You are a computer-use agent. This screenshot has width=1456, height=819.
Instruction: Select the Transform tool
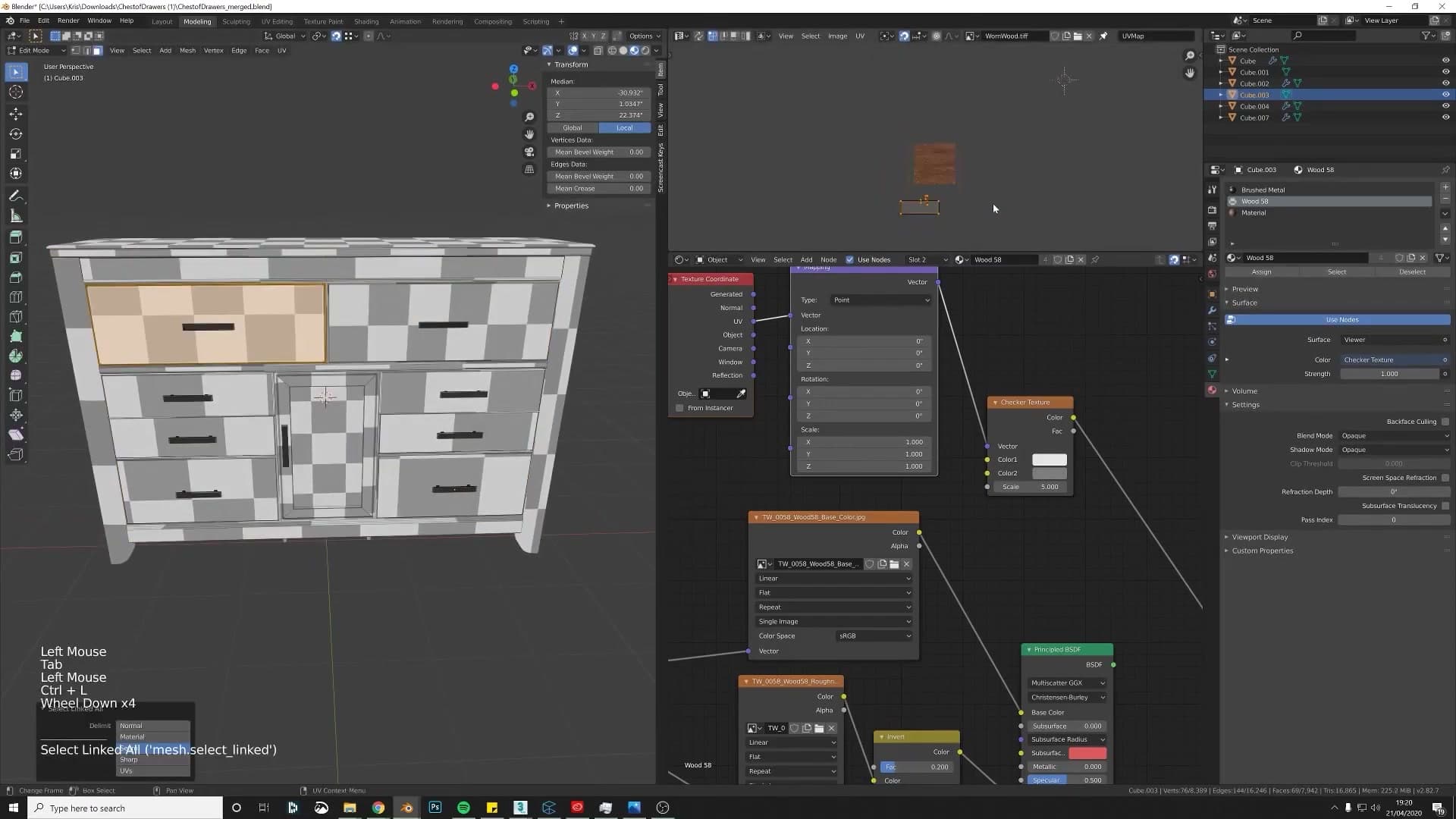point(16,174)
